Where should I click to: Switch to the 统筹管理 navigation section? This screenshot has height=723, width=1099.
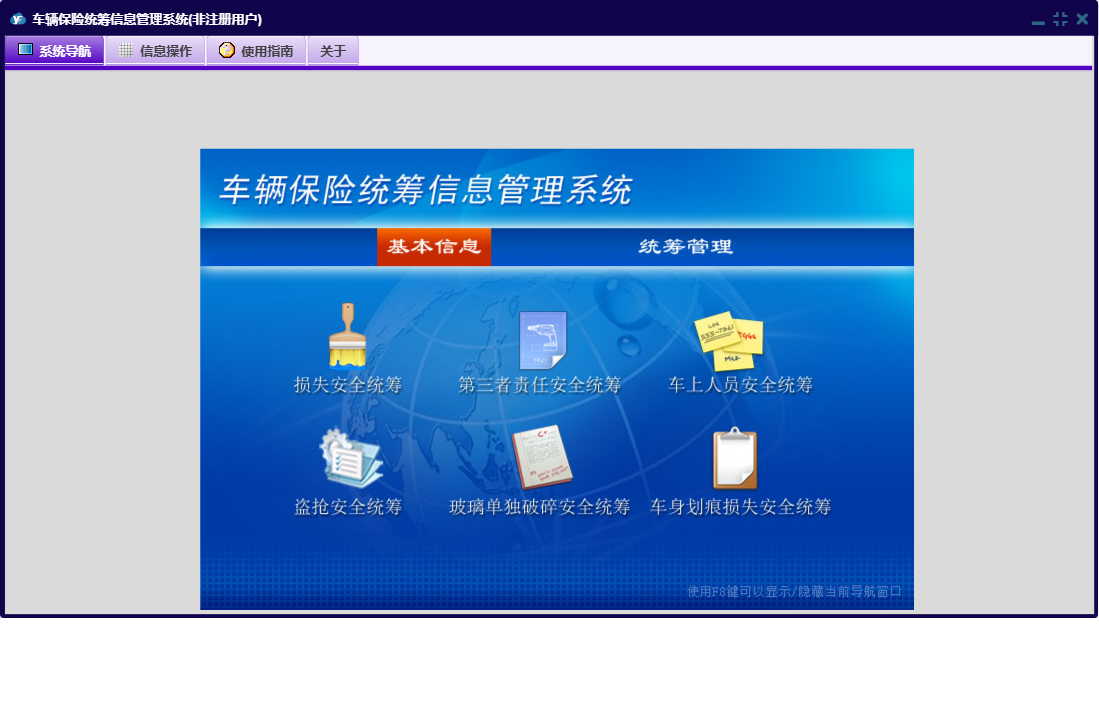point(686,247)
